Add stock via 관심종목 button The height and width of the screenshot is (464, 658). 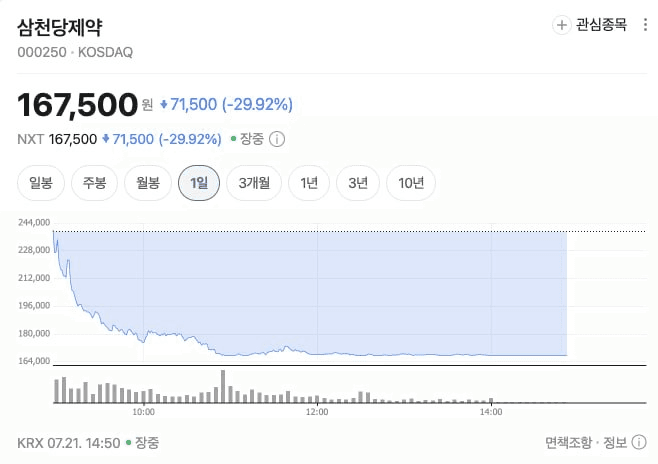tap(590, 25)
